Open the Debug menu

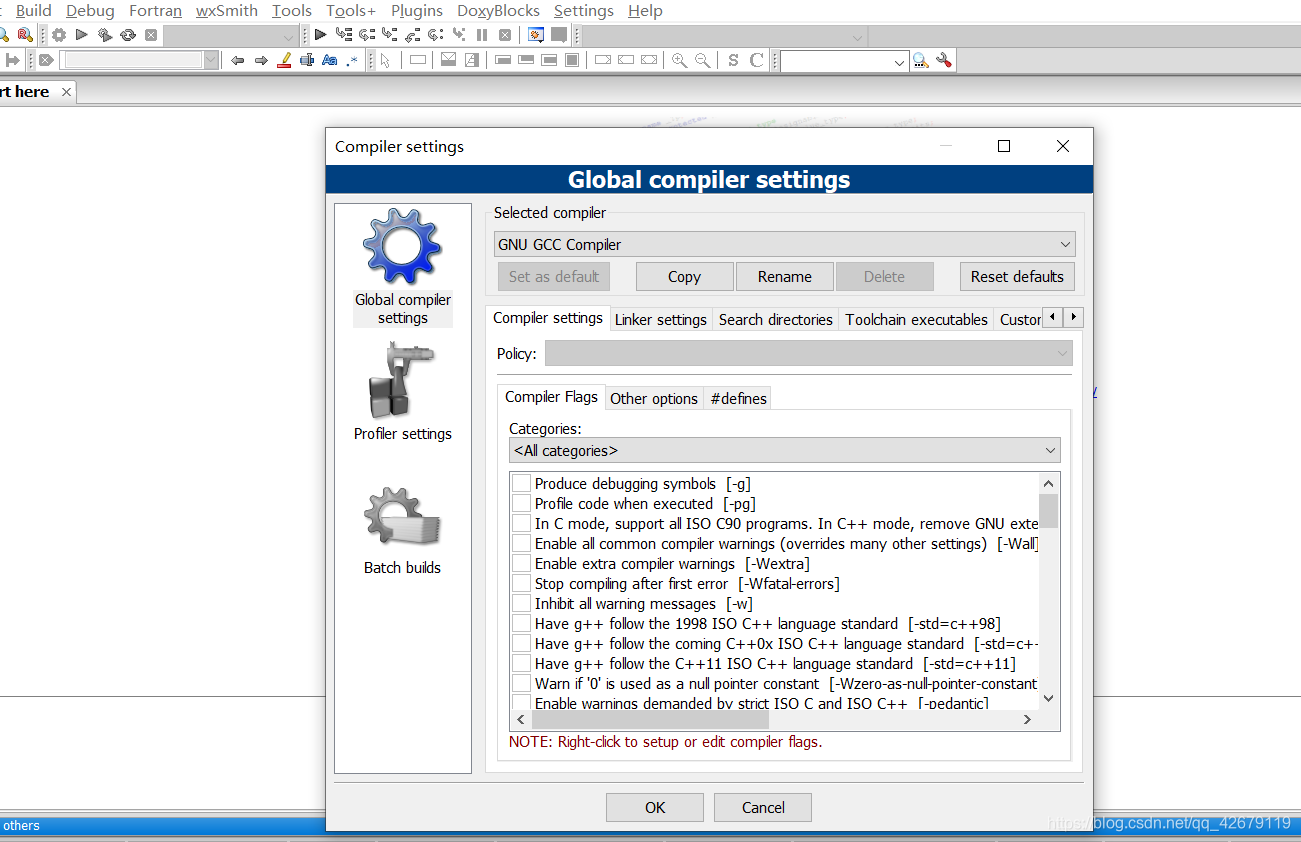[x=90, y=11]
